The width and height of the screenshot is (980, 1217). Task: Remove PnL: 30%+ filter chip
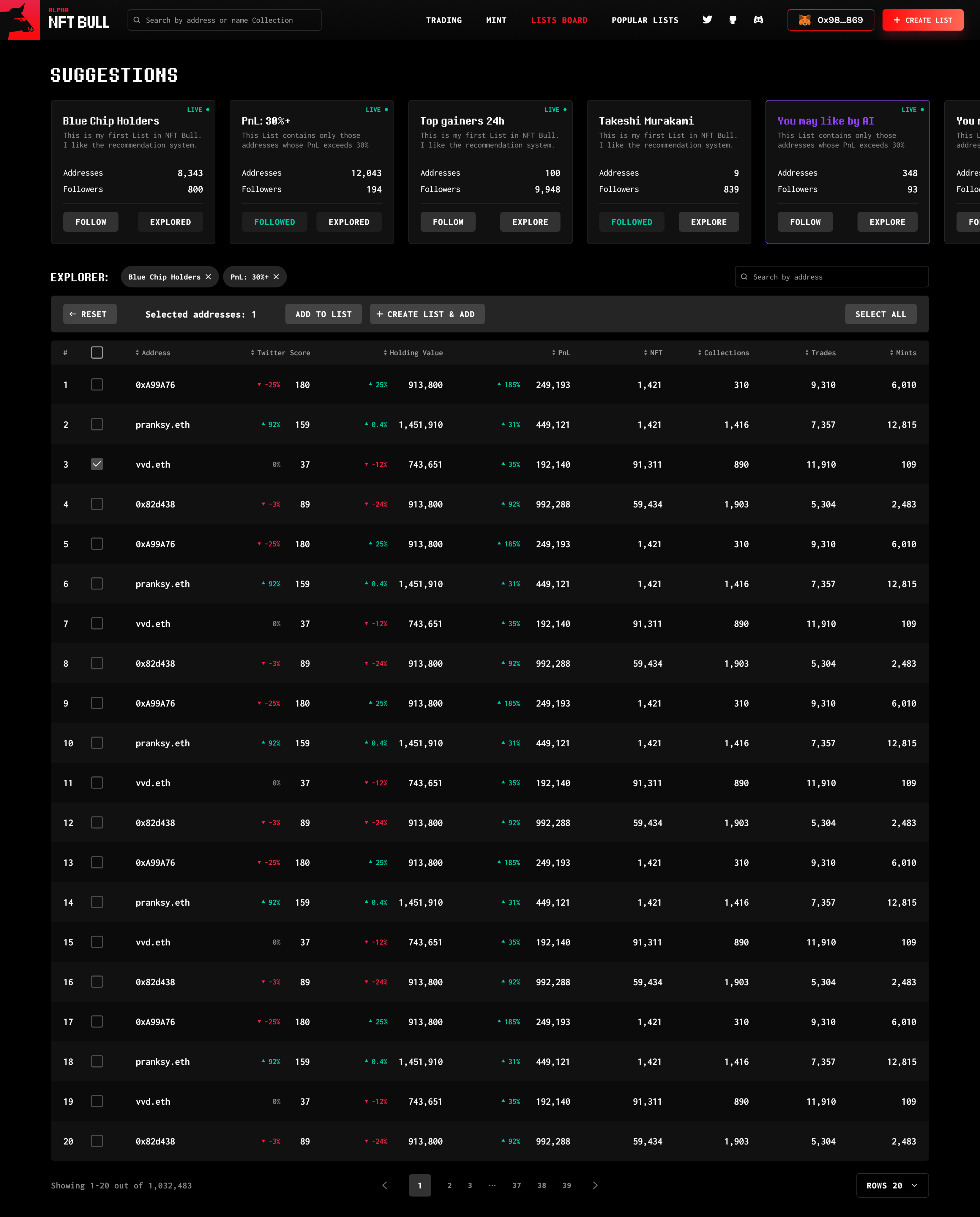click(276, 277)
